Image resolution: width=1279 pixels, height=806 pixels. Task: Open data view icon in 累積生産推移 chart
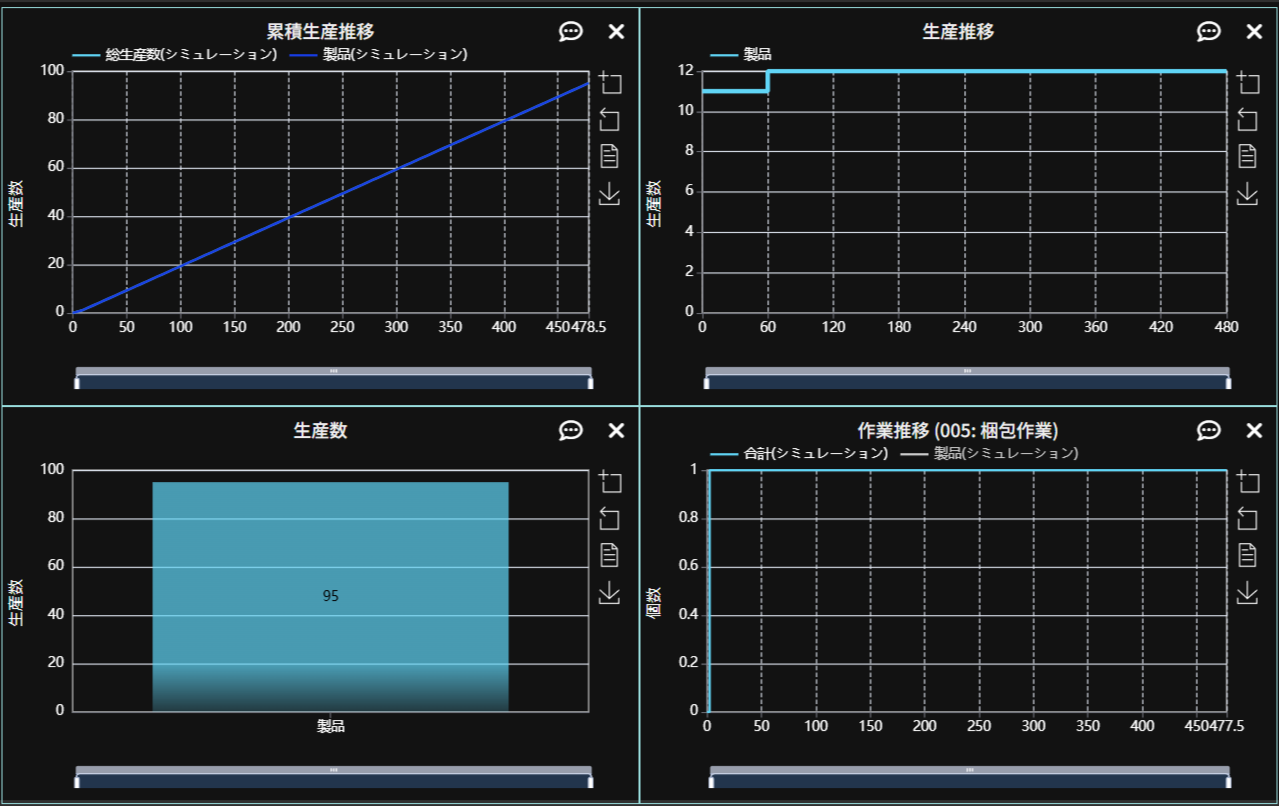pyautogui.click(x=610, y=156)
